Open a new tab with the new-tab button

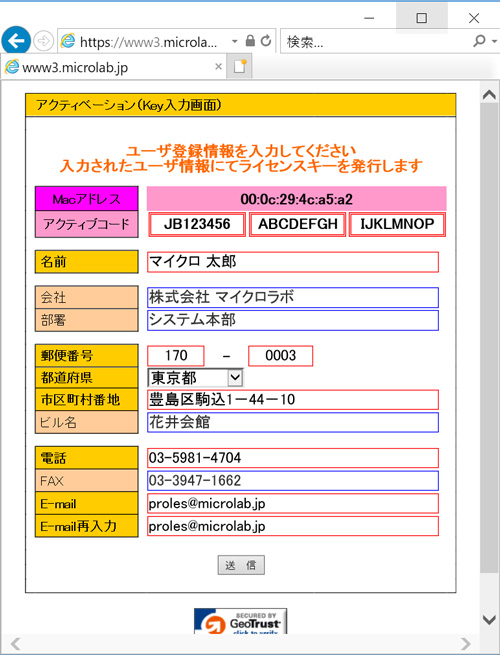click(239, 66)
